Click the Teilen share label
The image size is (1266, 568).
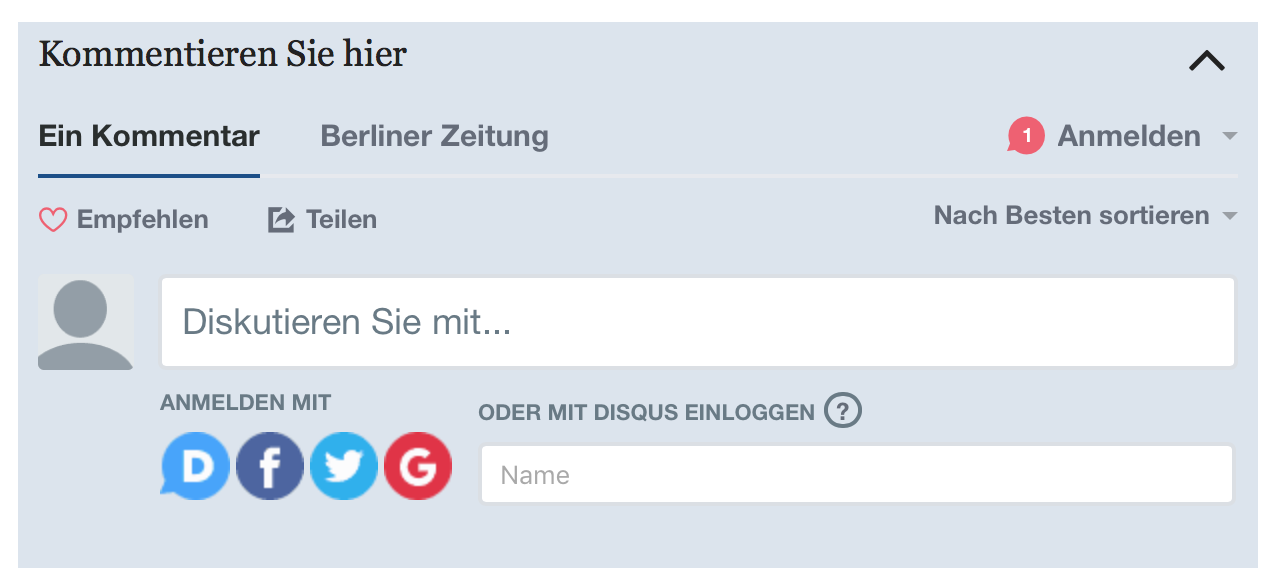click(341, 220)
